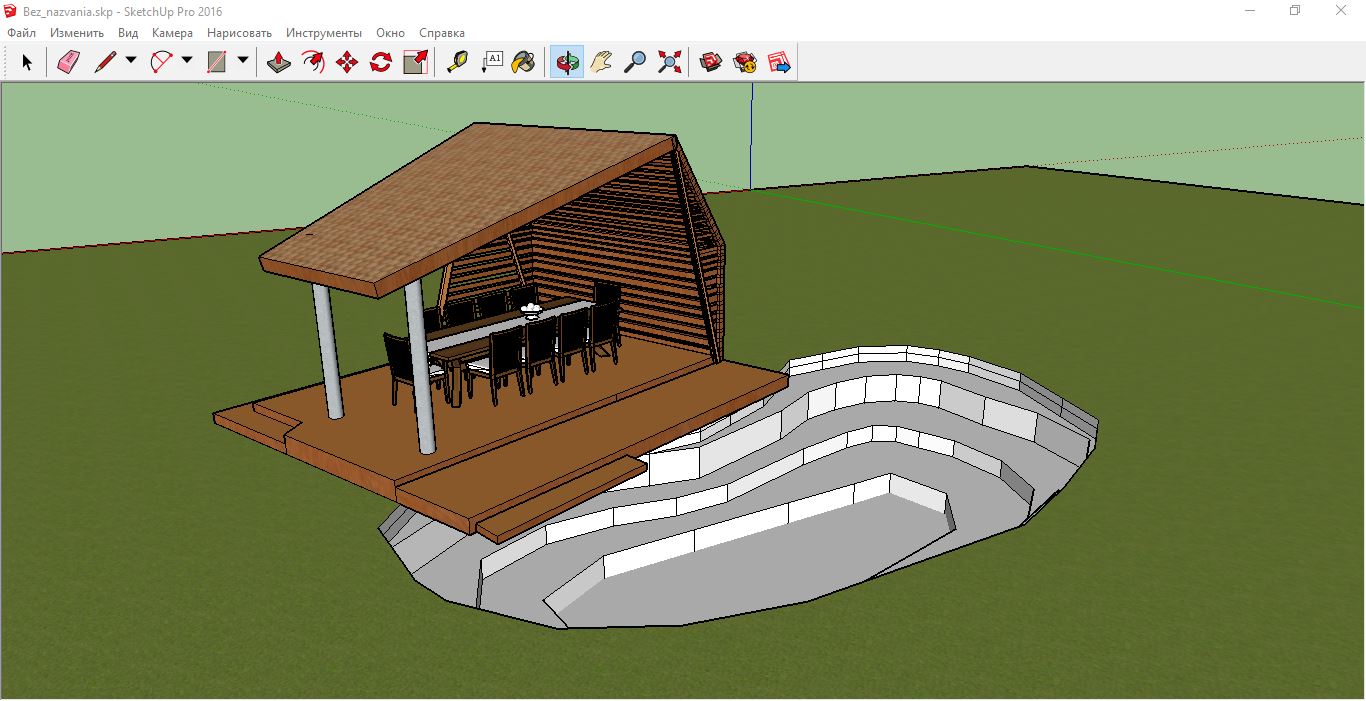Open the Файл menu
Viewport: 1366px width, 701px height.
click(21, 33)
